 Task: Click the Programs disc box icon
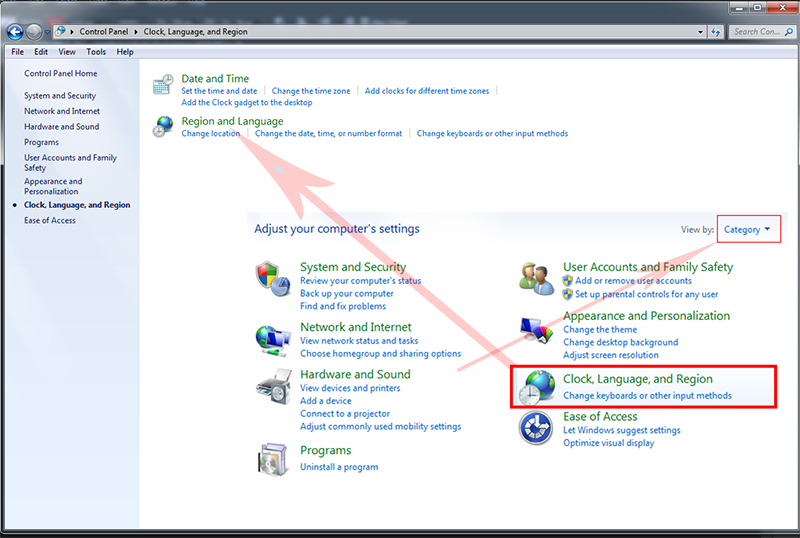272,459
